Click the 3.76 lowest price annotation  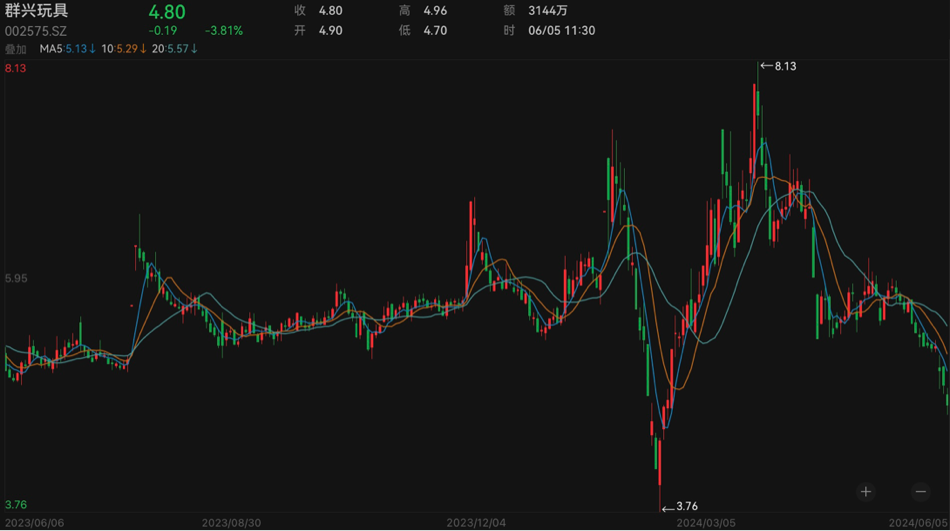pos(680,506)
